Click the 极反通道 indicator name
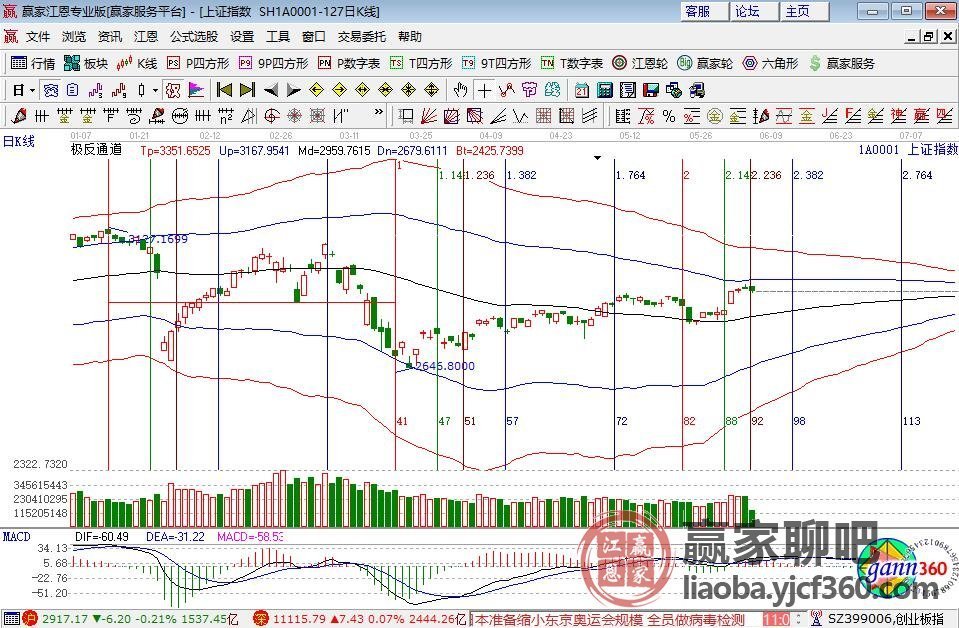 pos(96,150)
